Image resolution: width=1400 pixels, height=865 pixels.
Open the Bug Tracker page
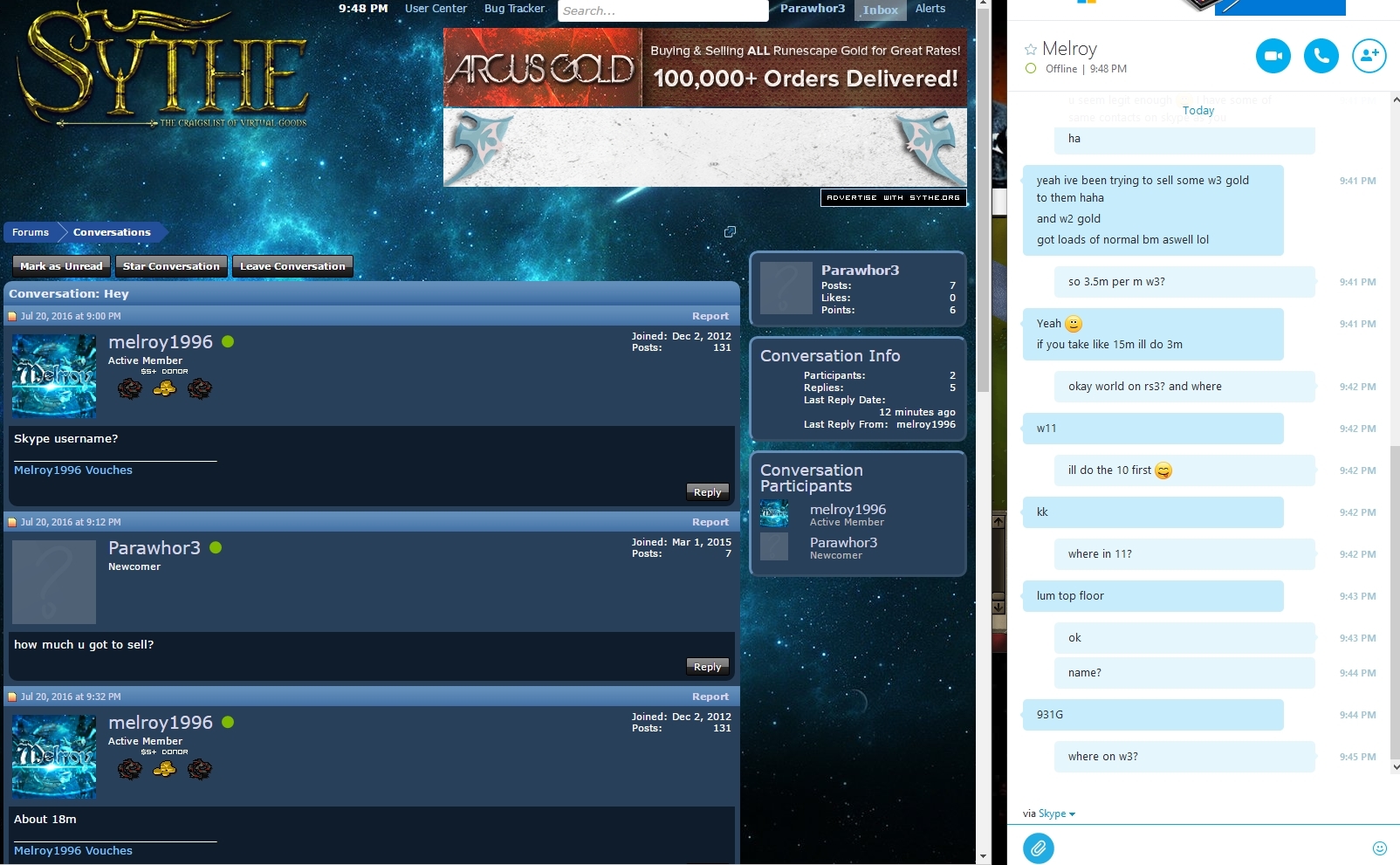click(x=514, y=9)
